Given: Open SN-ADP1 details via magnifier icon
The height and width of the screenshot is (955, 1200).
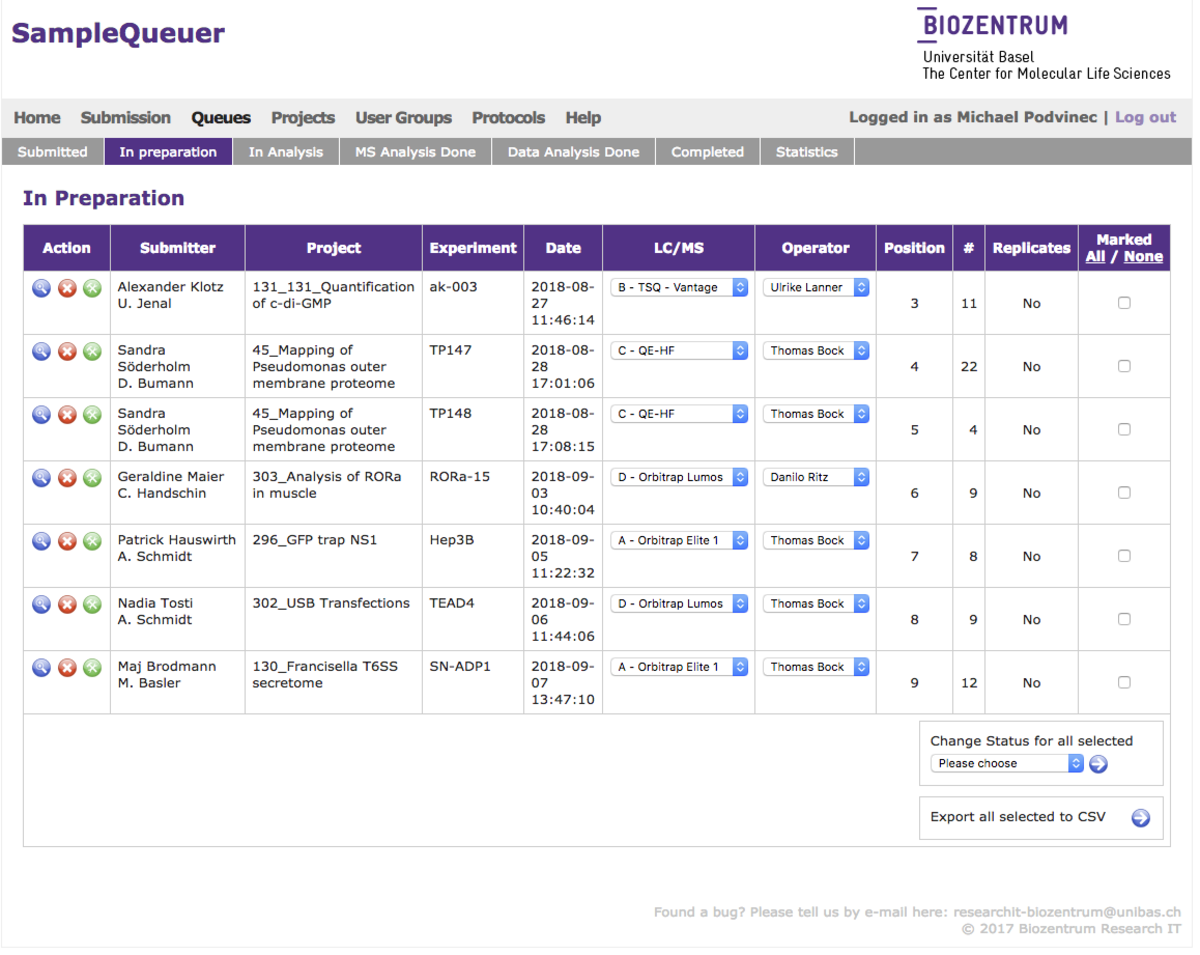Looking at the screenshot, I should pyautogui.click(x=41, y=667).
